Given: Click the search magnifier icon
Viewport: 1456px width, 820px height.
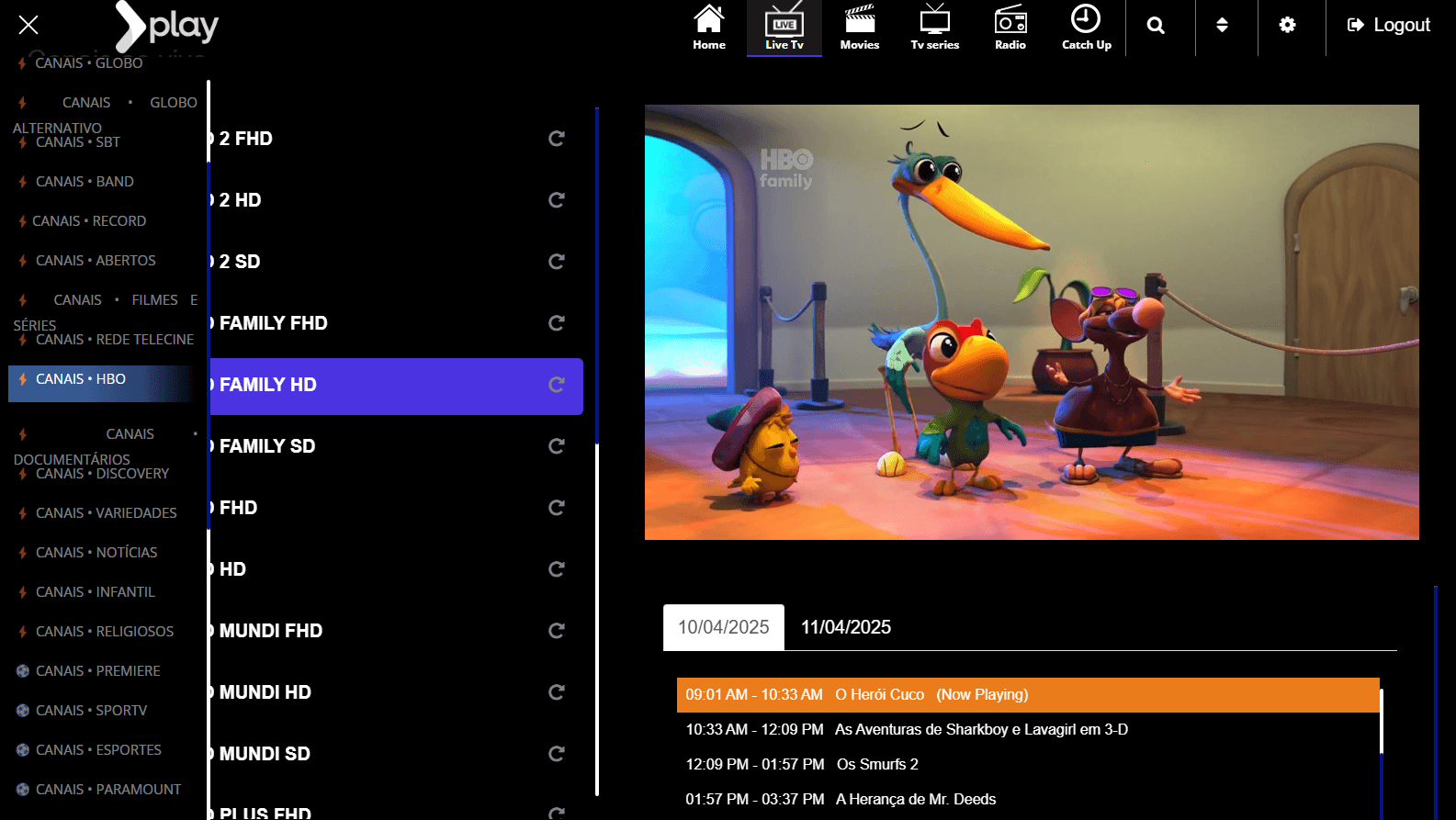Looking at the screenshot, I should pos(1156,26).
